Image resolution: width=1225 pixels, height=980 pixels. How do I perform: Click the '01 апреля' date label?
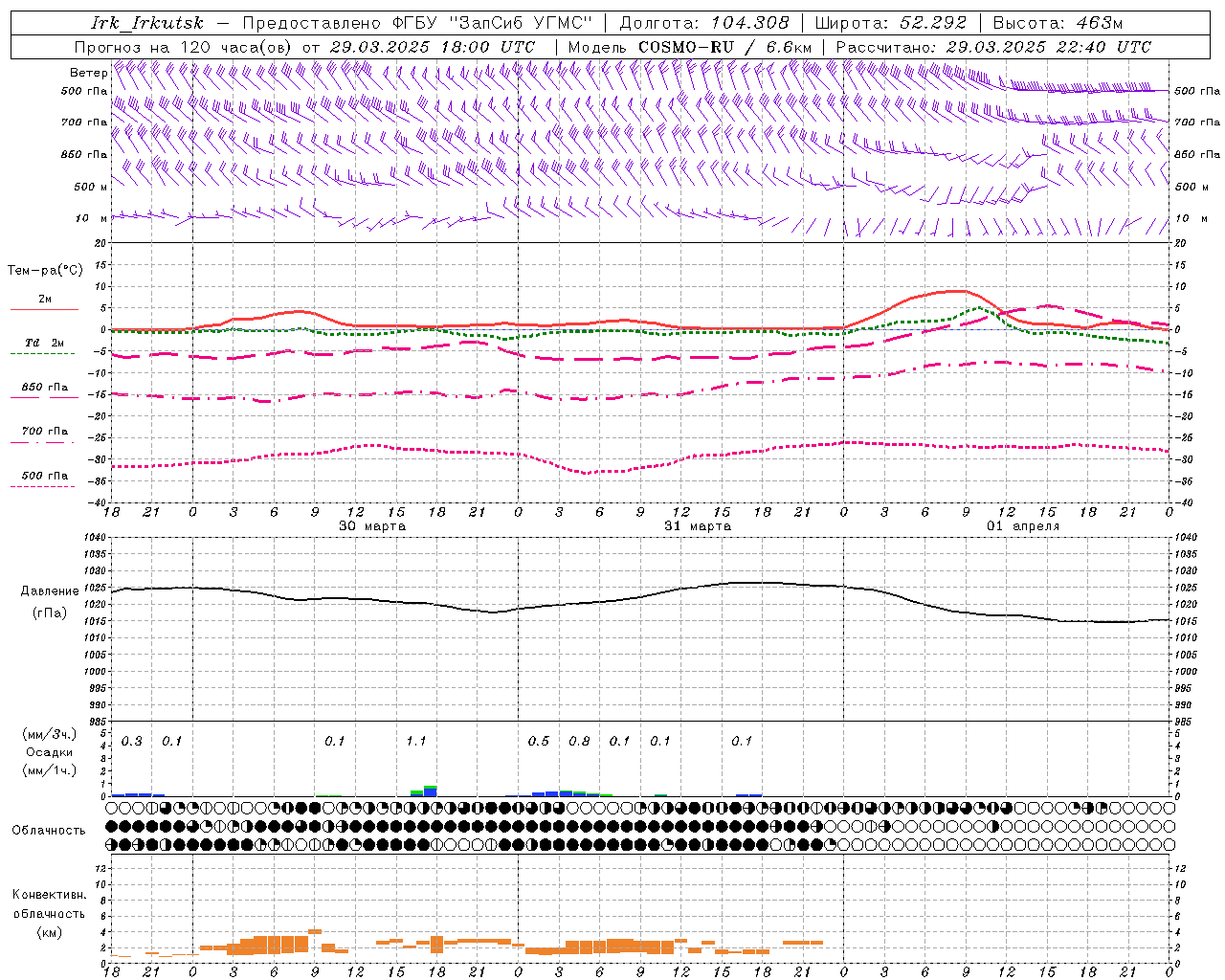(x=1023, y=525)
